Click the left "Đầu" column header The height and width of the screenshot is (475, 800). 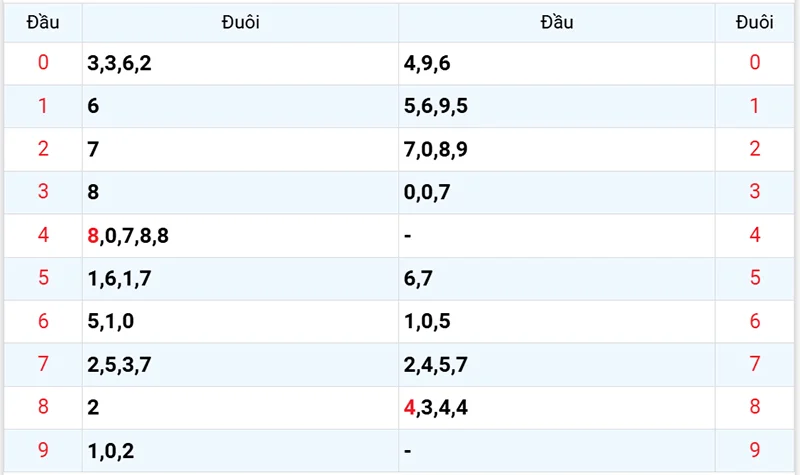pyautogui.click(x=42, y=22)
